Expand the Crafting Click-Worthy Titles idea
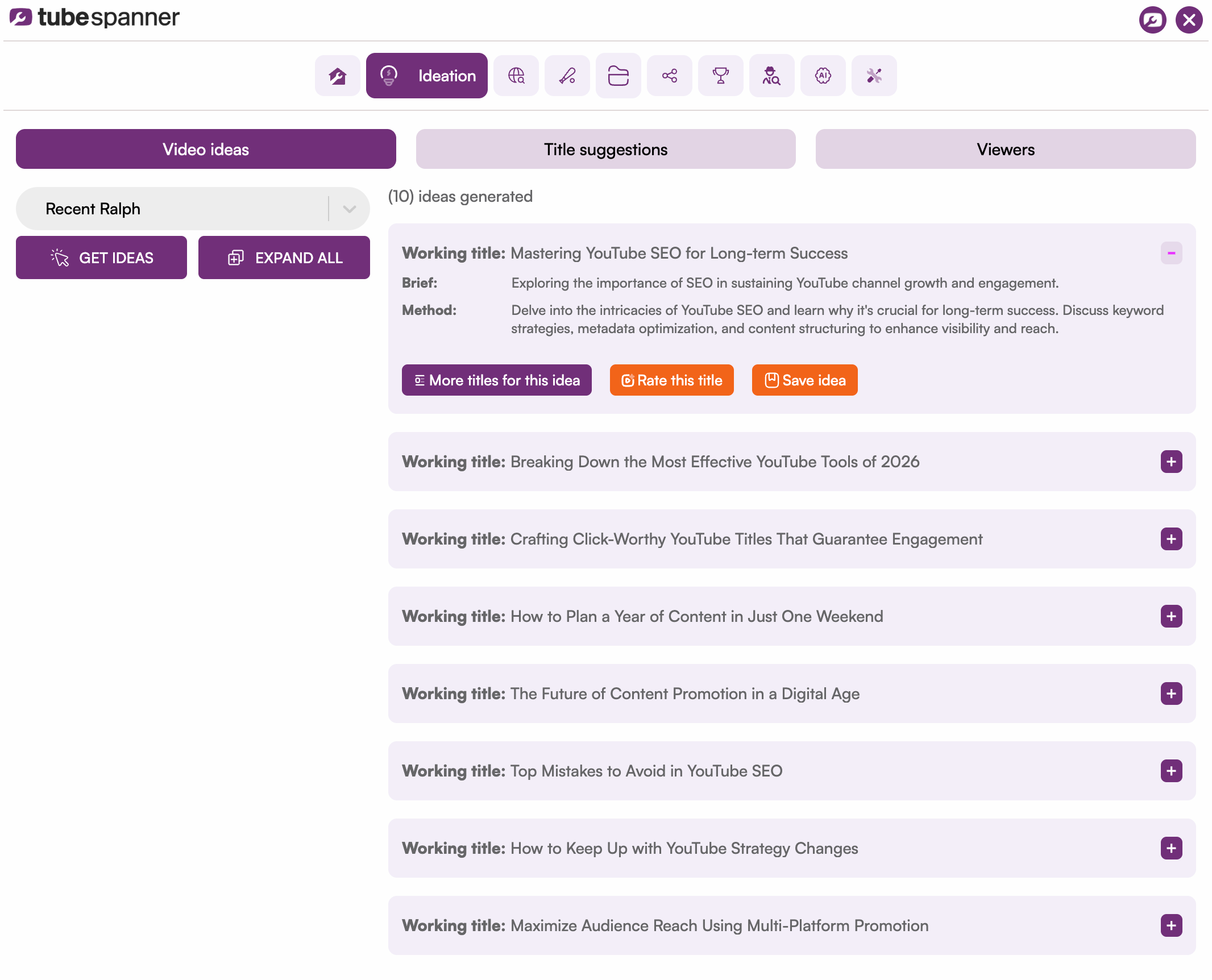This screenshot has width=1212, height=980. pyautogui.click(x=1172, y=539)
